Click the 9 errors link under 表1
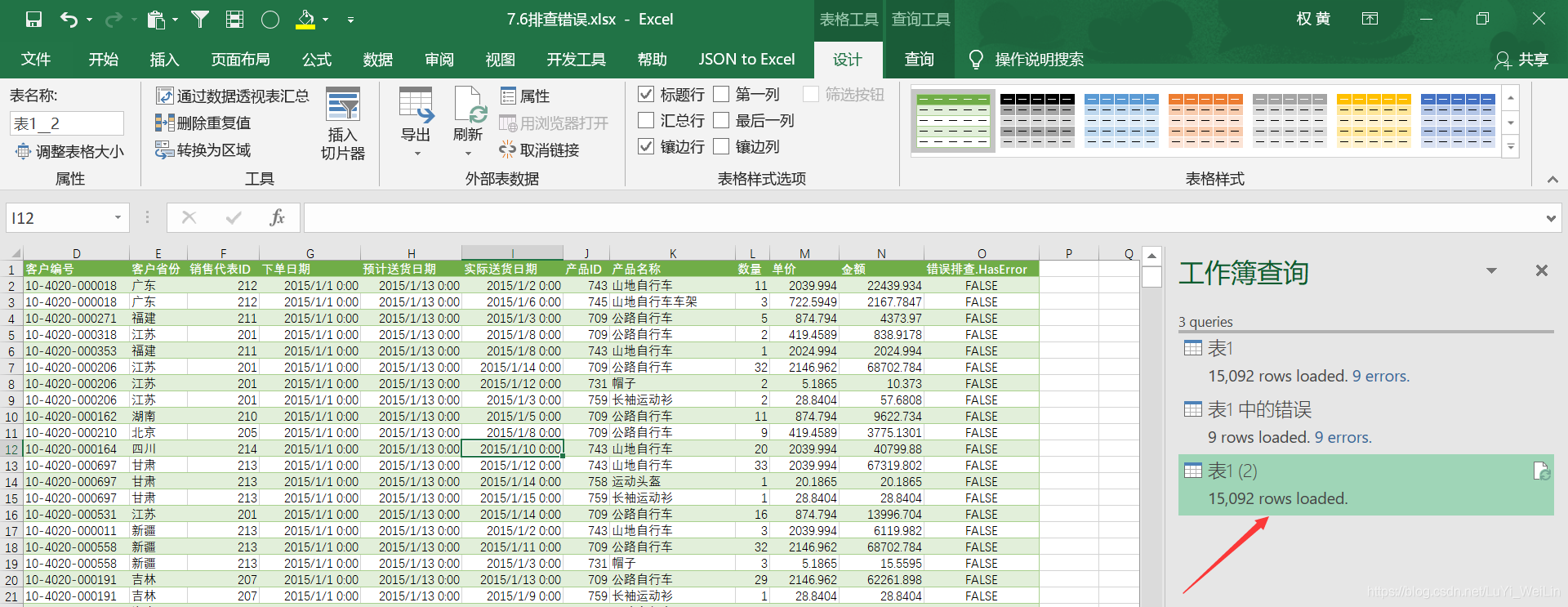 pos(1381,377)
